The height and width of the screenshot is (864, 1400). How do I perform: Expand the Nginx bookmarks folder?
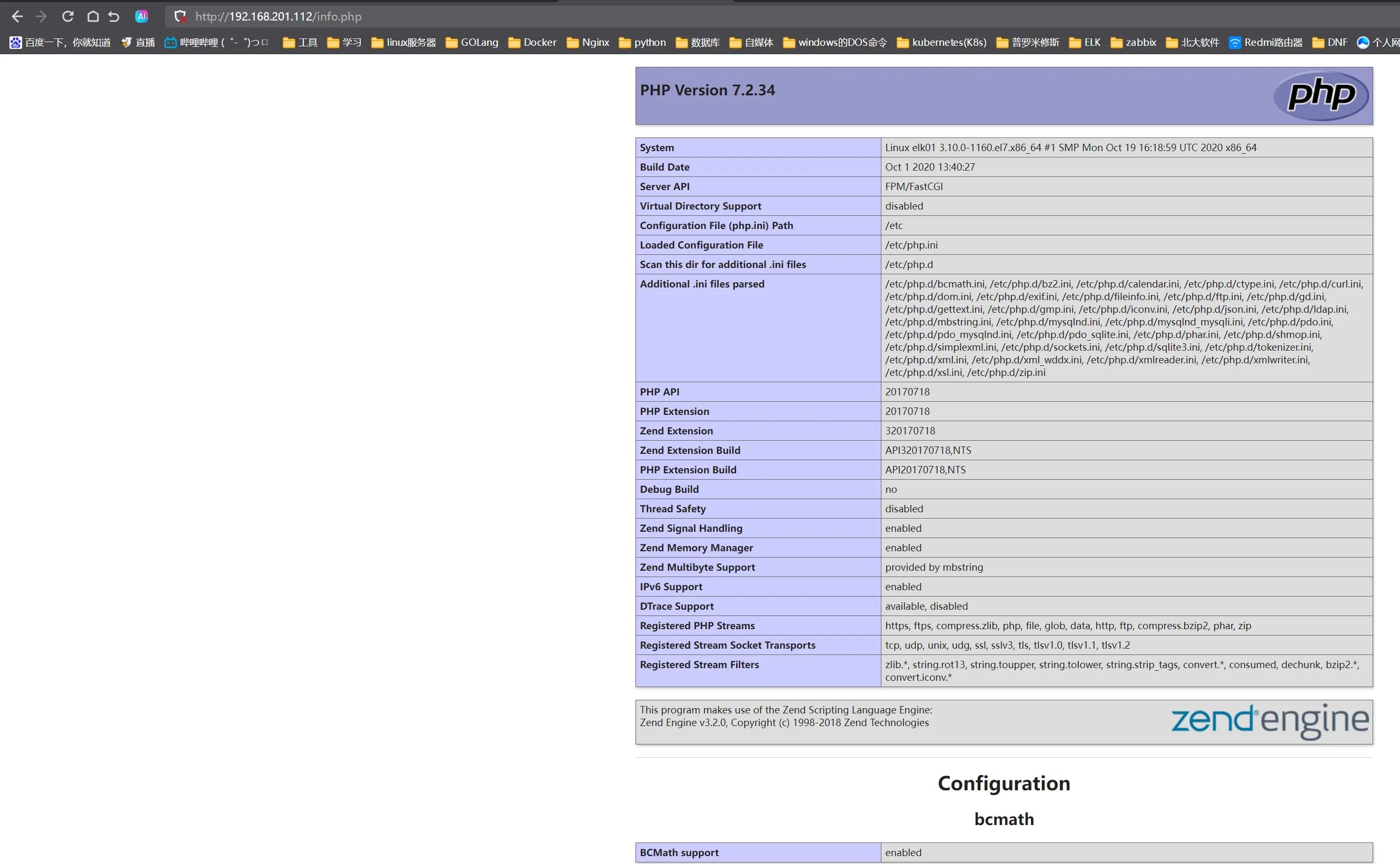click(588, 42)
